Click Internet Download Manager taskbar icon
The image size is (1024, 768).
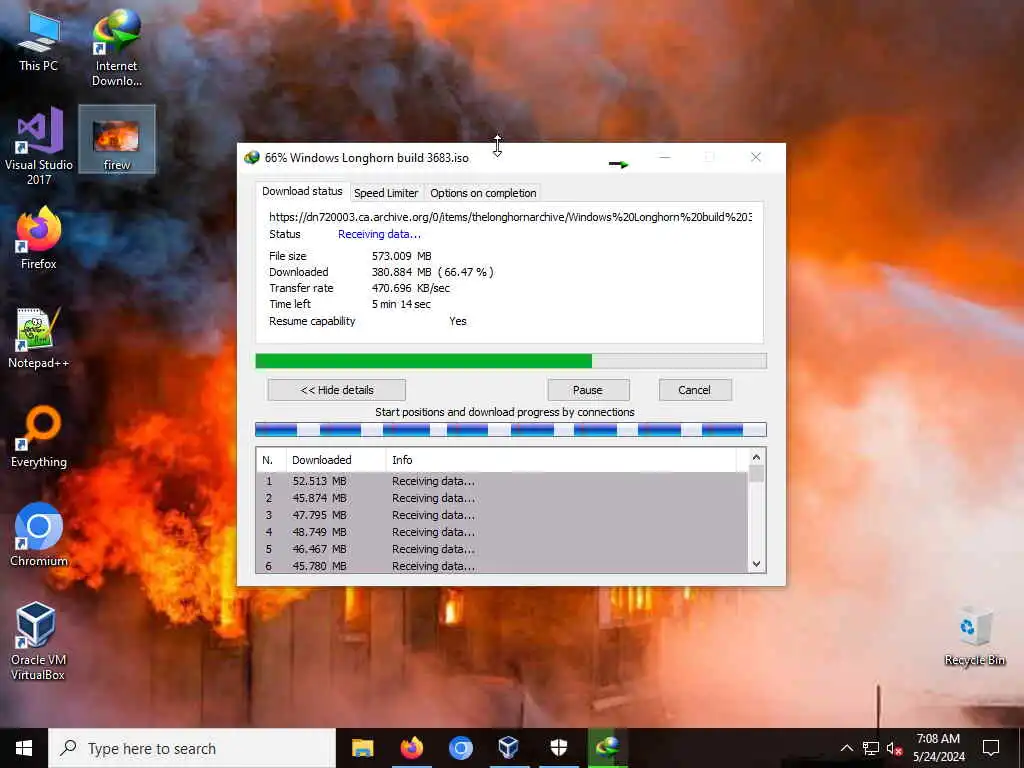(x=608, y=748)
